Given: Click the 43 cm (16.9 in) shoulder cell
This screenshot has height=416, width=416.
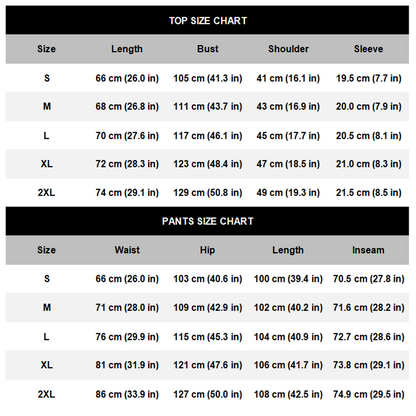Looking at the screenshot, I should point(288,107).
